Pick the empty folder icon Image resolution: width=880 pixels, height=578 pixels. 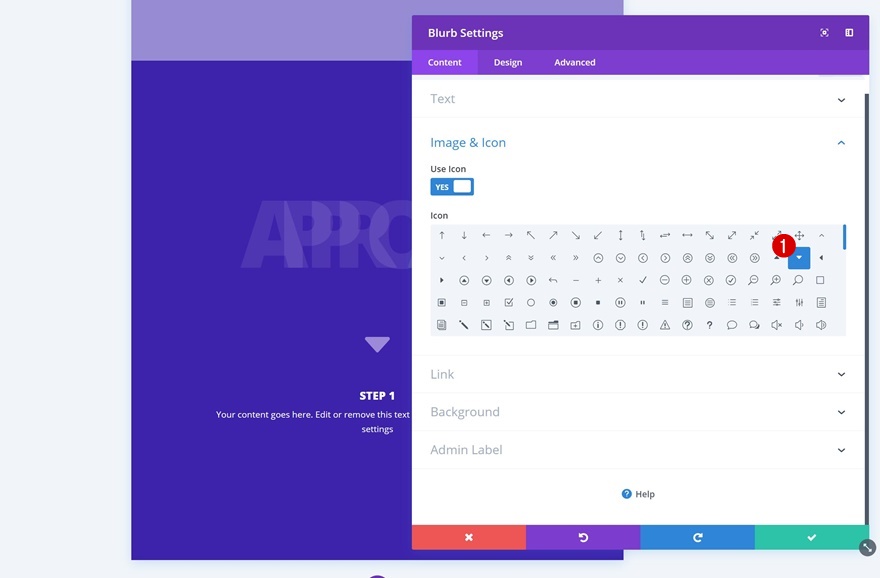click(x=531, y=325)
